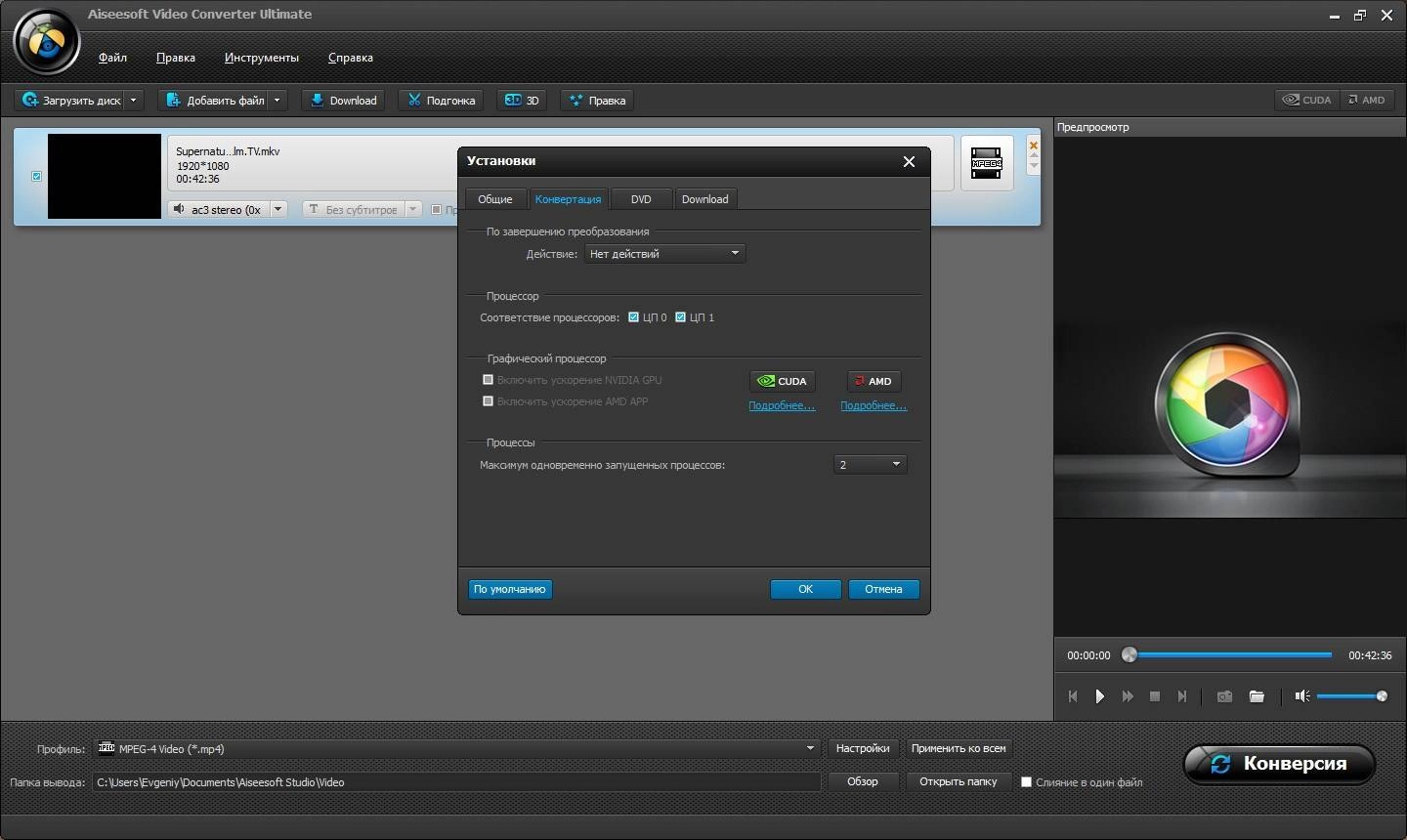Open the Действие dropdown (Нет действий)
Screen dimensions: 1407x840
(665, 253)
